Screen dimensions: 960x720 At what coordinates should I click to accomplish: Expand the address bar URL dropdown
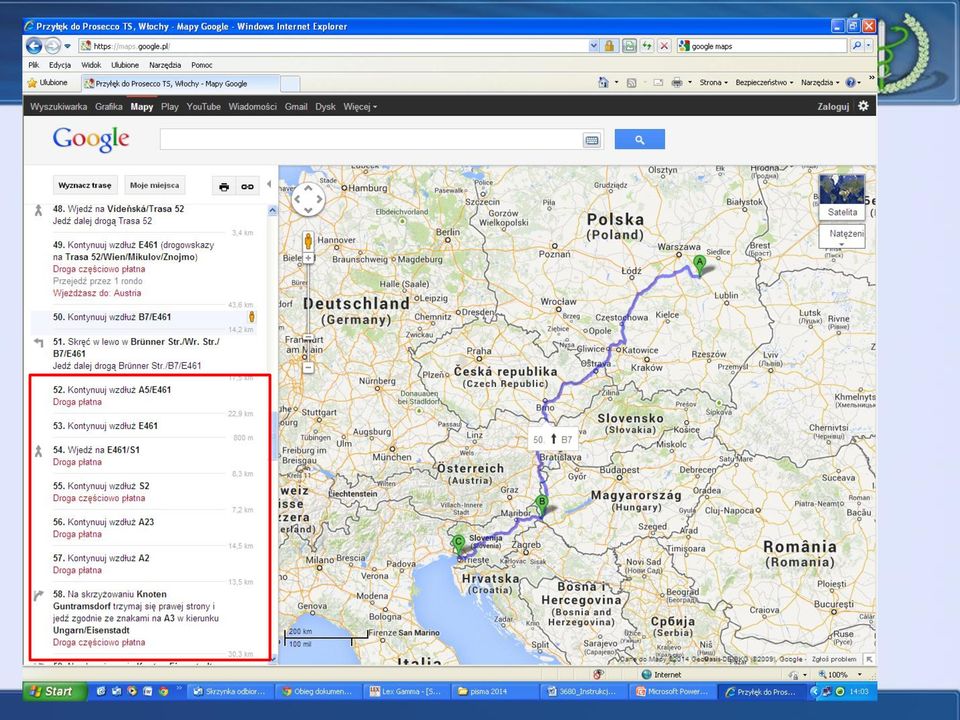593,46
